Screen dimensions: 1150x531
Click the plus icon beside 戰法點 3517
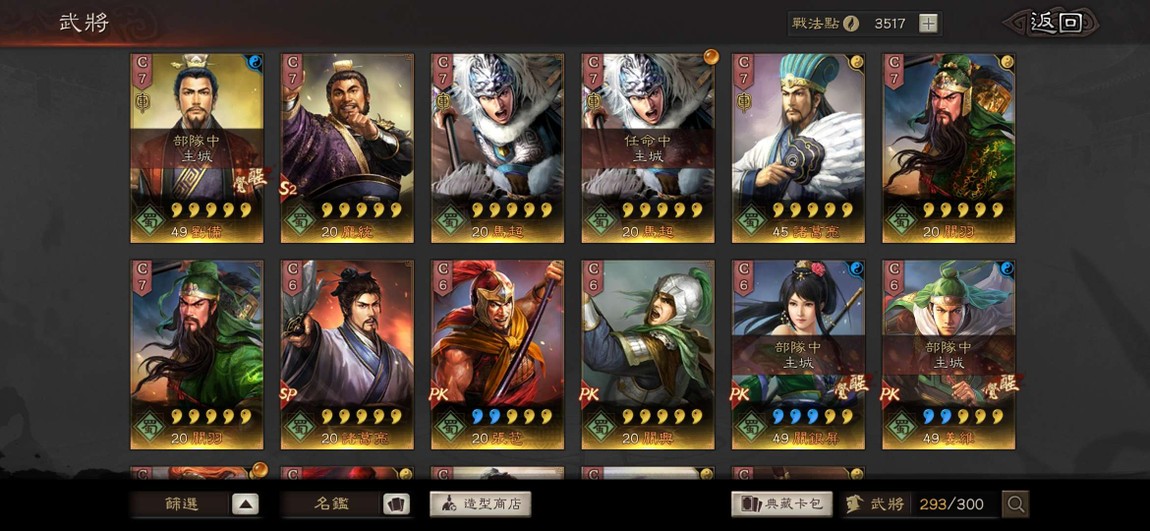929,23
